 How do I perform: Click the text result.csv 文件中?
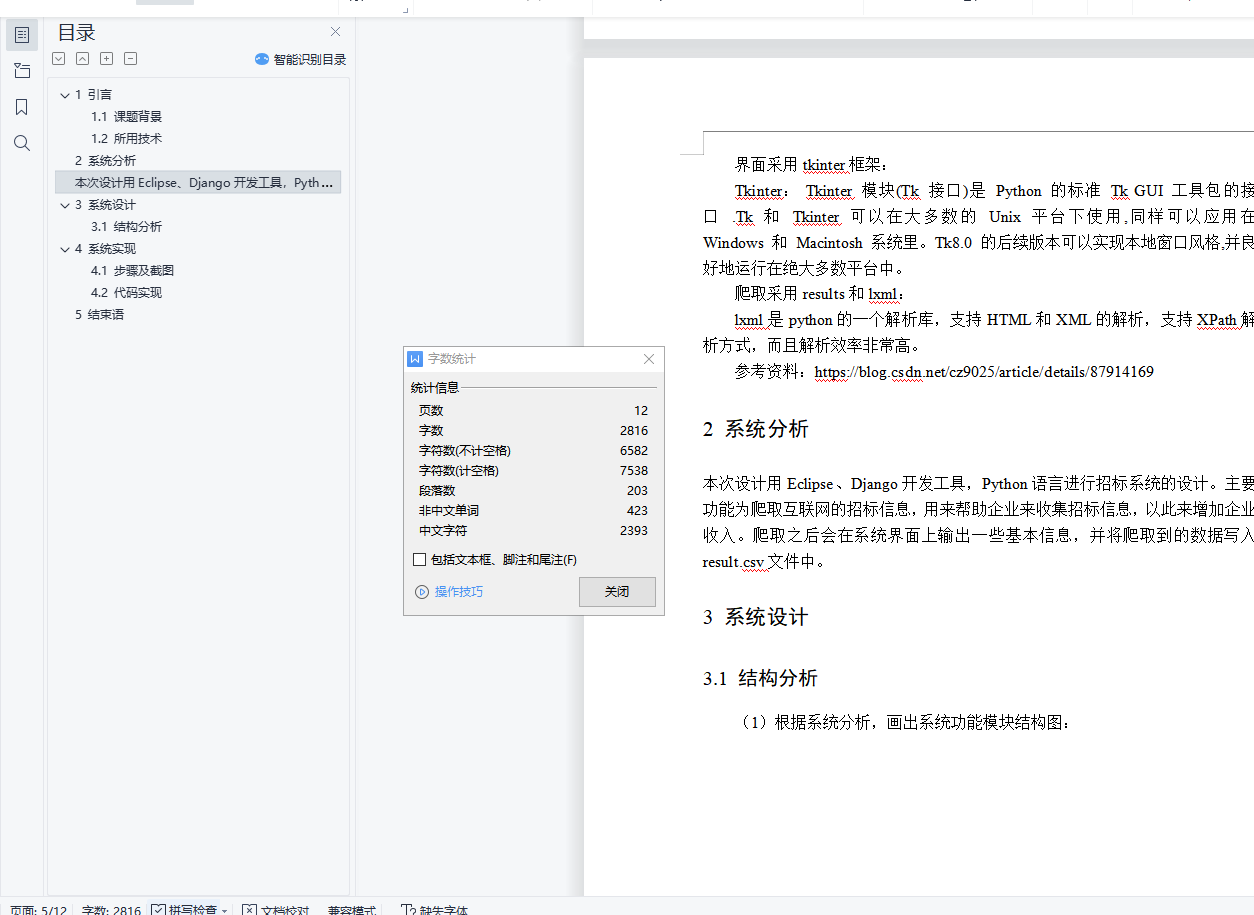coord(764,562)
